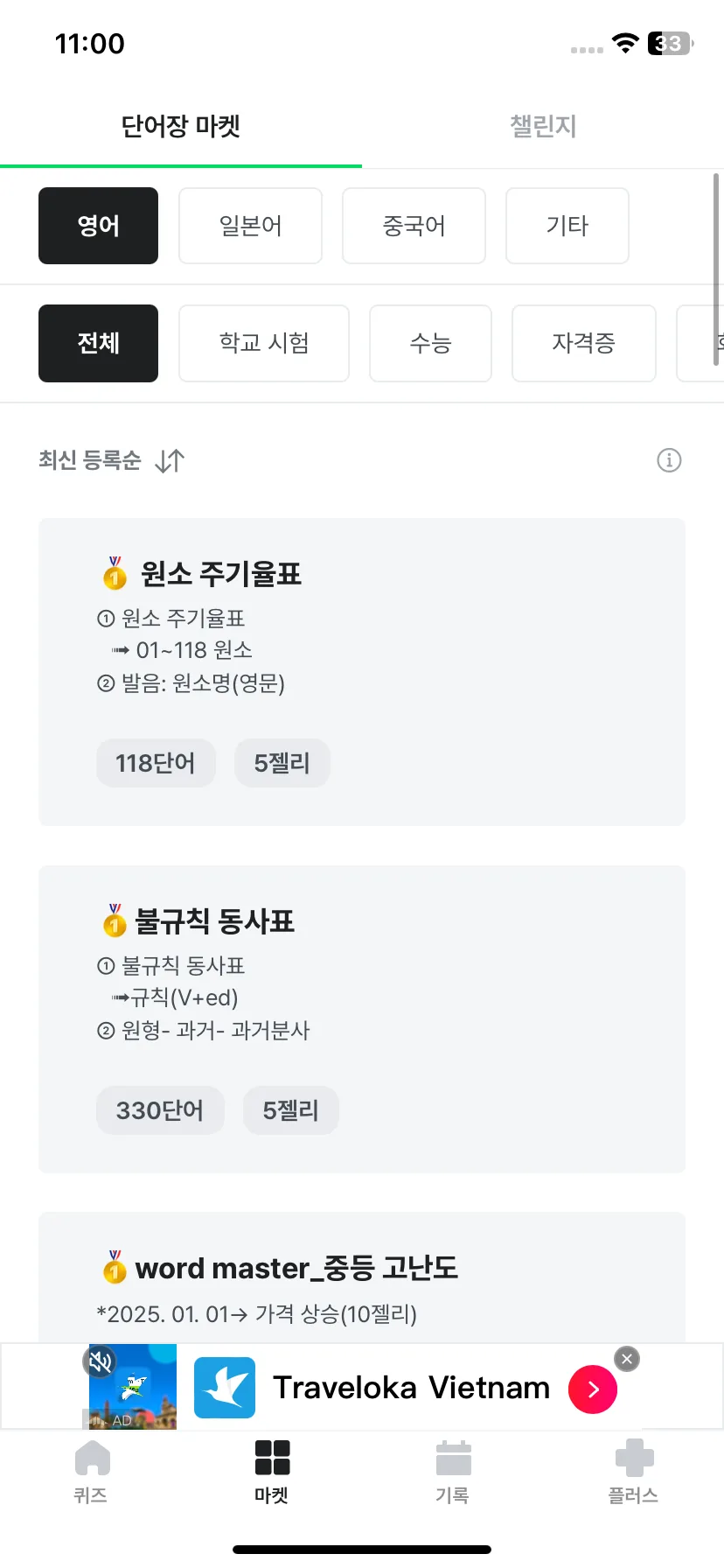Switch to the 챌린지 tab

[x=543, y=126]
